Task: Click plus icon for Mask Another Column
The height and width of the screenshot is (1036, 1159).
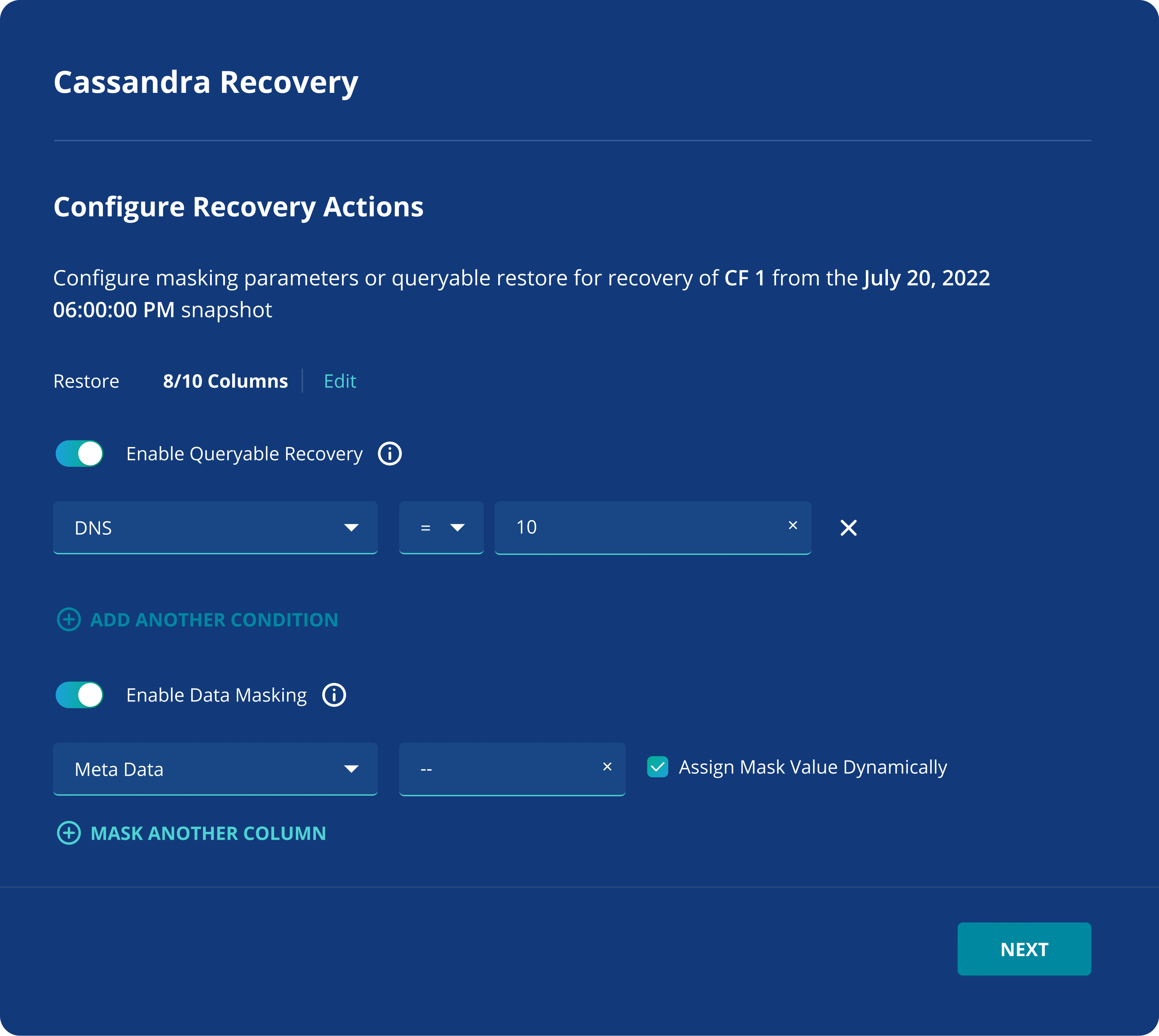Action: click(69, 833)
